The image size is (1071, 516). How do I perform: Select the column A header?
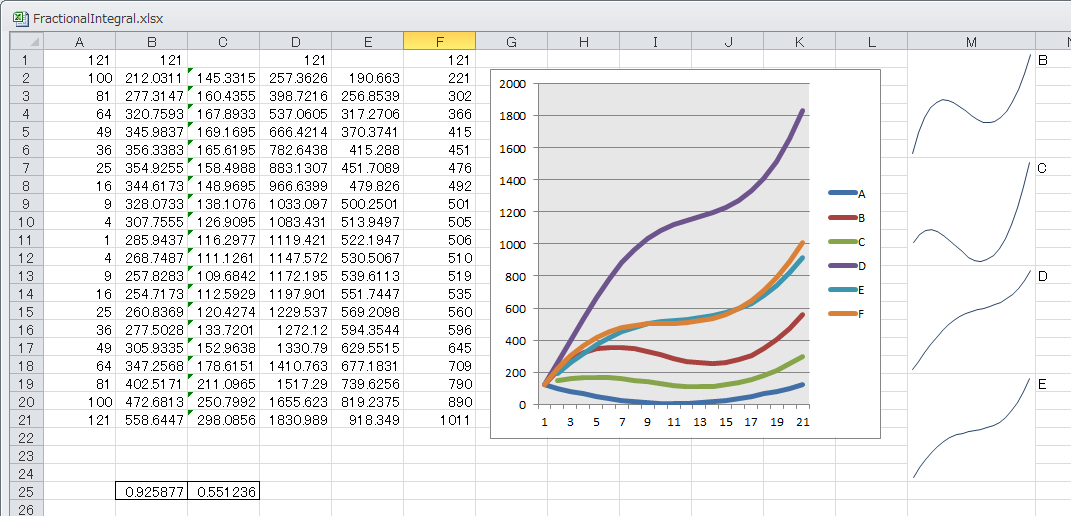point(79,41)
